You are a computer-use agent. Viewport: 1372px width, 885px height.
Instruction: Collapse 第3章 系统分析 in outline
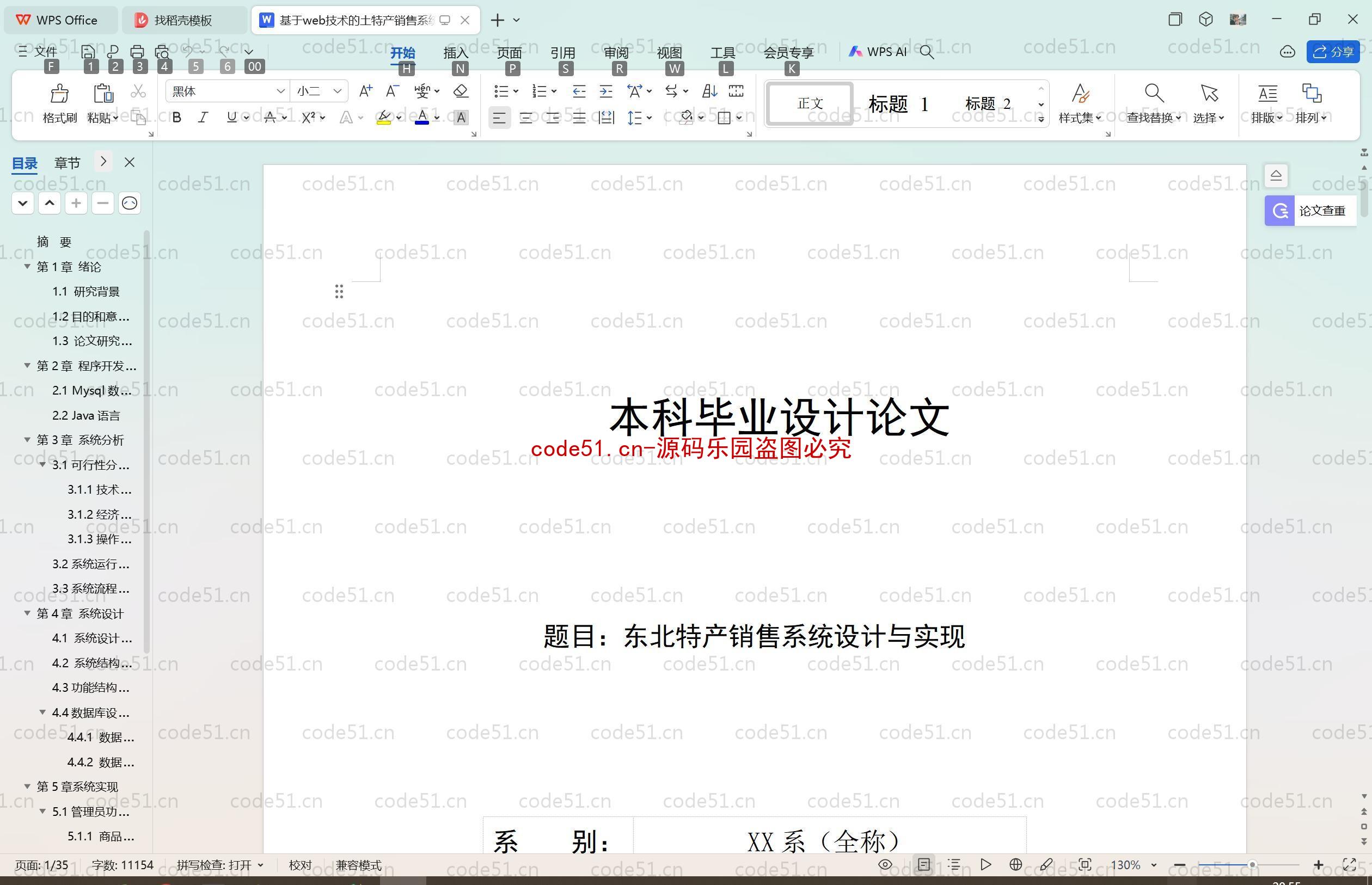coord(27,440)
